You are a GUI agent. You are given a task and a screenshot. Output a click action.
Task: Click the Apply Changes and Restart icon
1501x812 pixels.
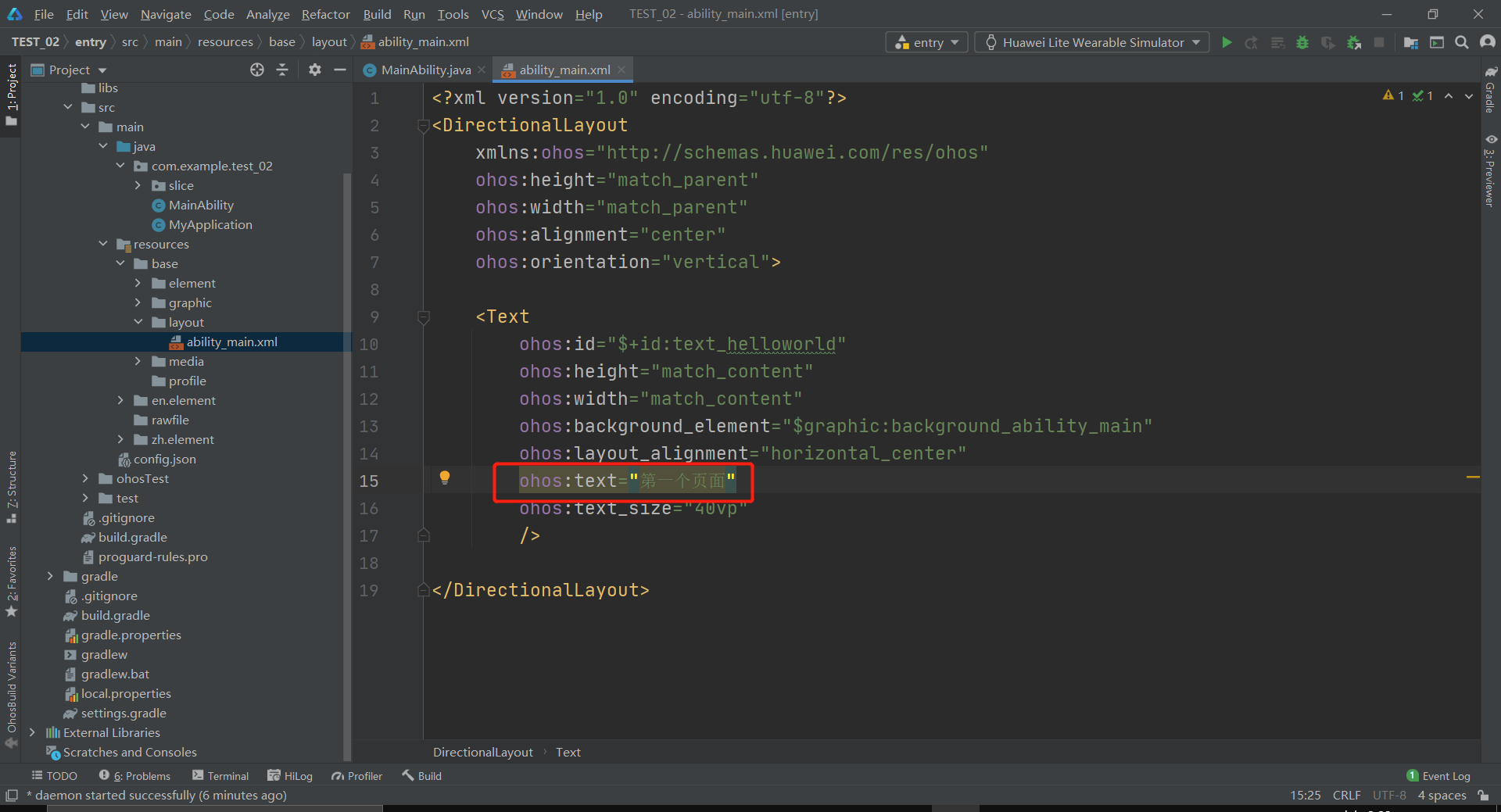(x=1252, y=42)
